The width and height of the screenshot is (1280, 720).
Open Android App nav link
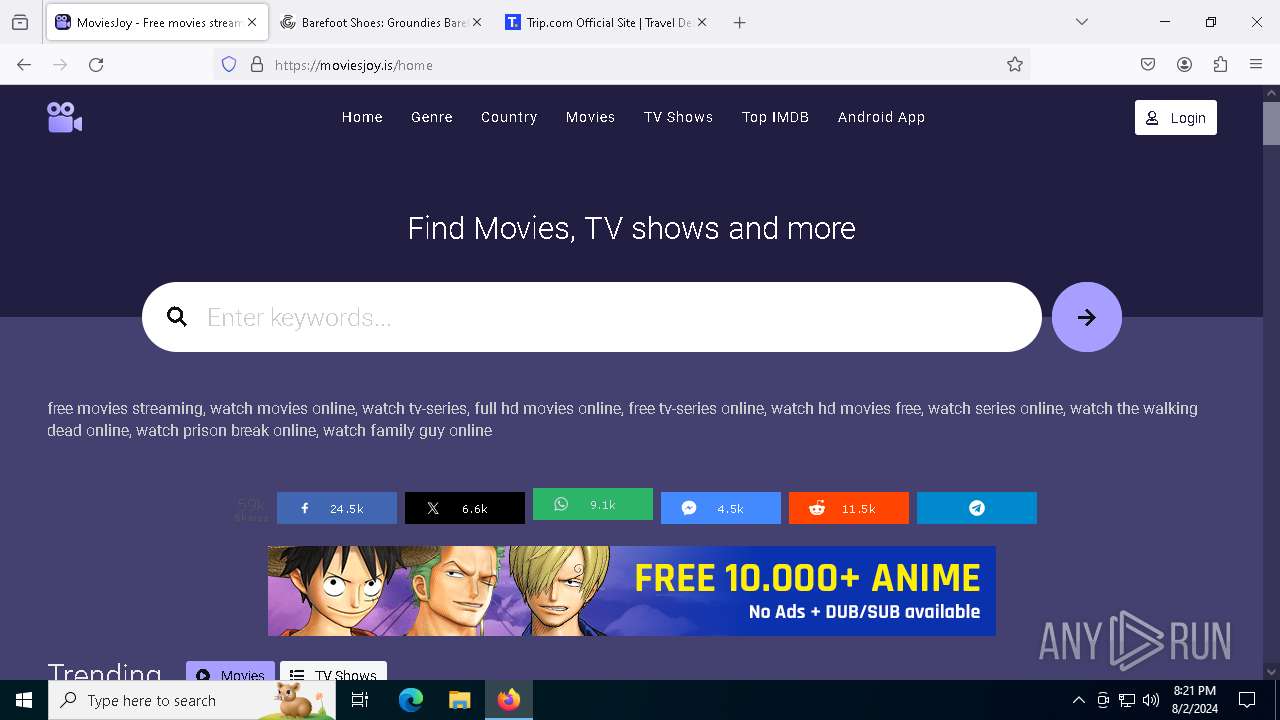coord(881,117)
